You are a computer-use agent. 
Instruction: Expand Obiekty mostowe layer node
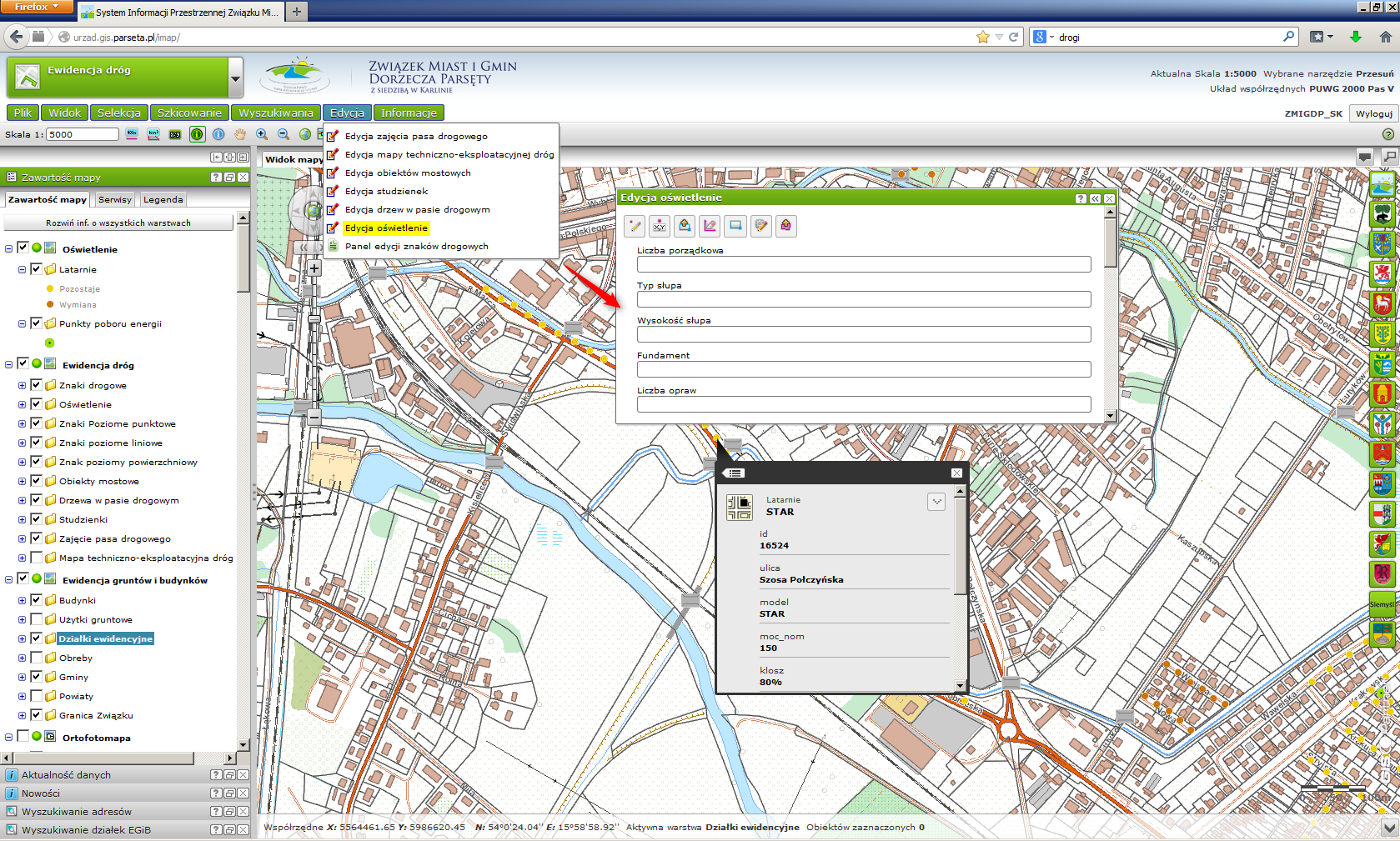pos(23,481)
